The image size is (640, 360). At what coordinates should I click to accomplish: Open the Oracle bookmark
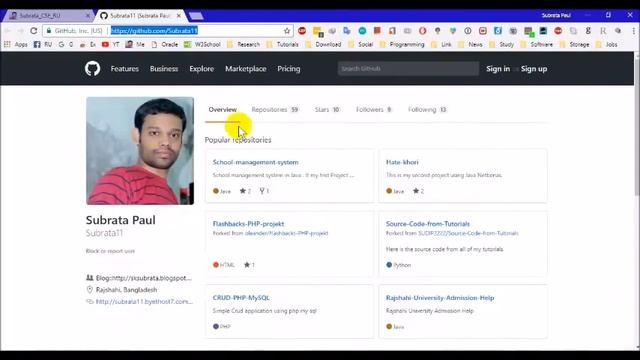coord(165,44)
